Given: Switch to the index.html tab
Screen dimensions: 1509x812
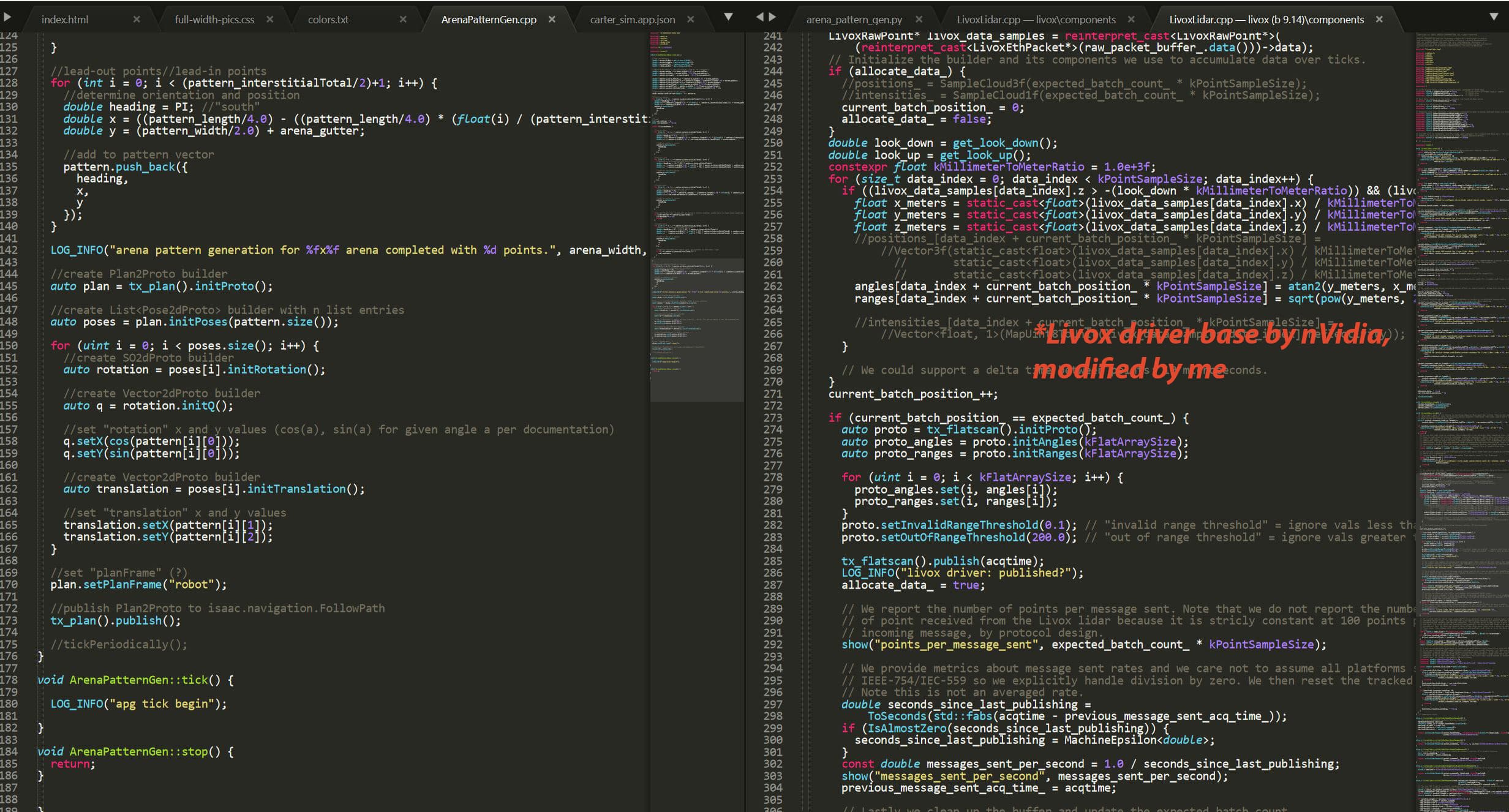Looking at the screenshot, I should 65,20.
